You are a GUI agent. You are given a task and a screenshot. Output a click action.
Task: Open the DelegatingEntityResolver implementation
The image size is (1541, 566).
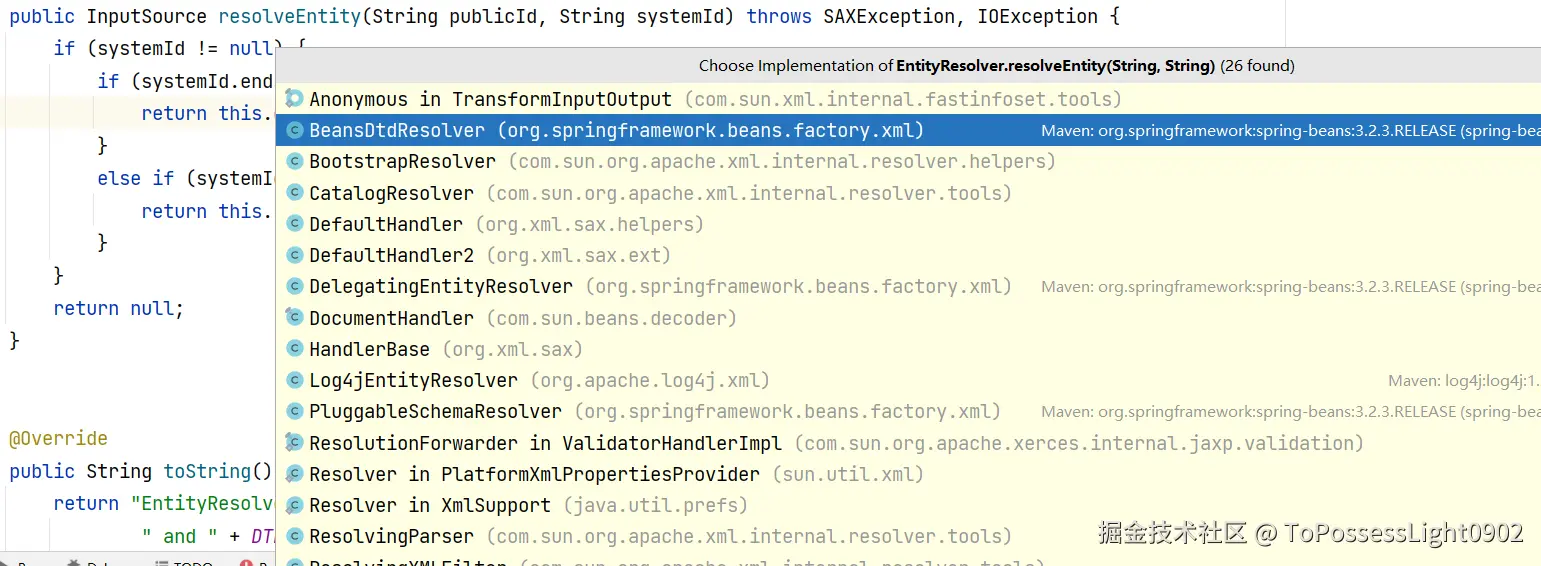point(441,286)
